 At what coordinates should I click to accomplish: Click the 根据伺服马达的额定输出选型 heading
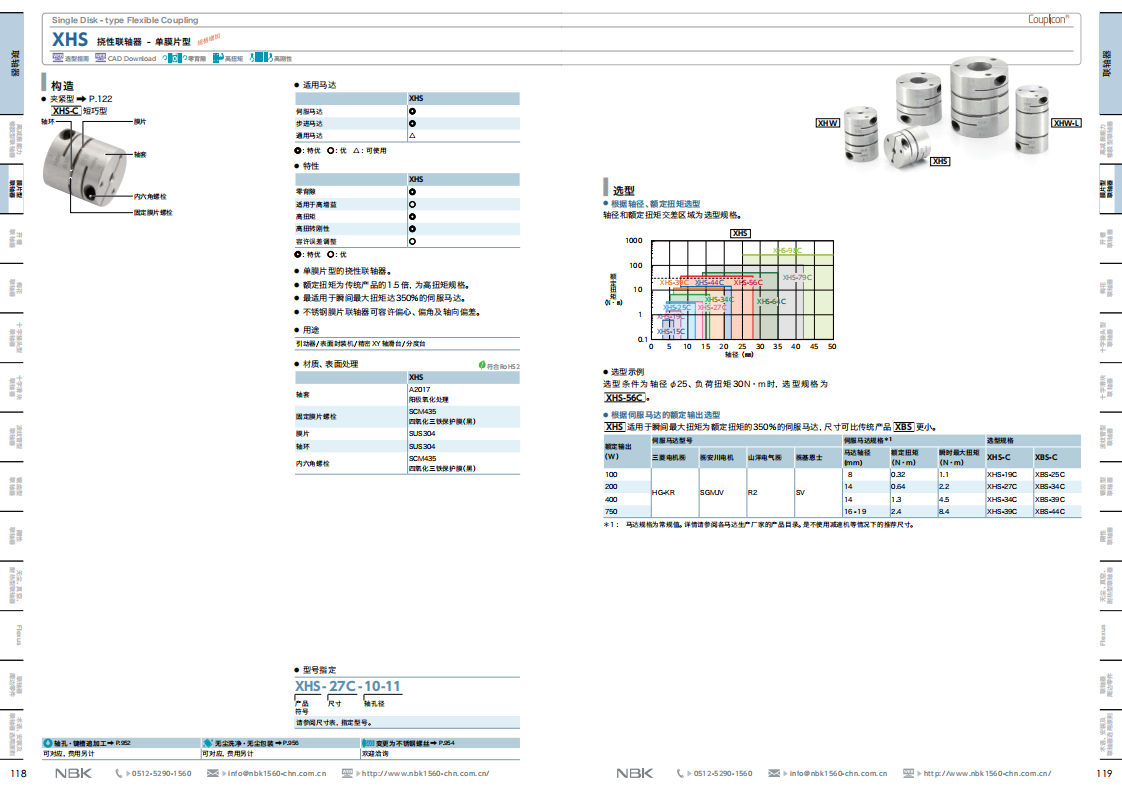[x=665, y=415]
